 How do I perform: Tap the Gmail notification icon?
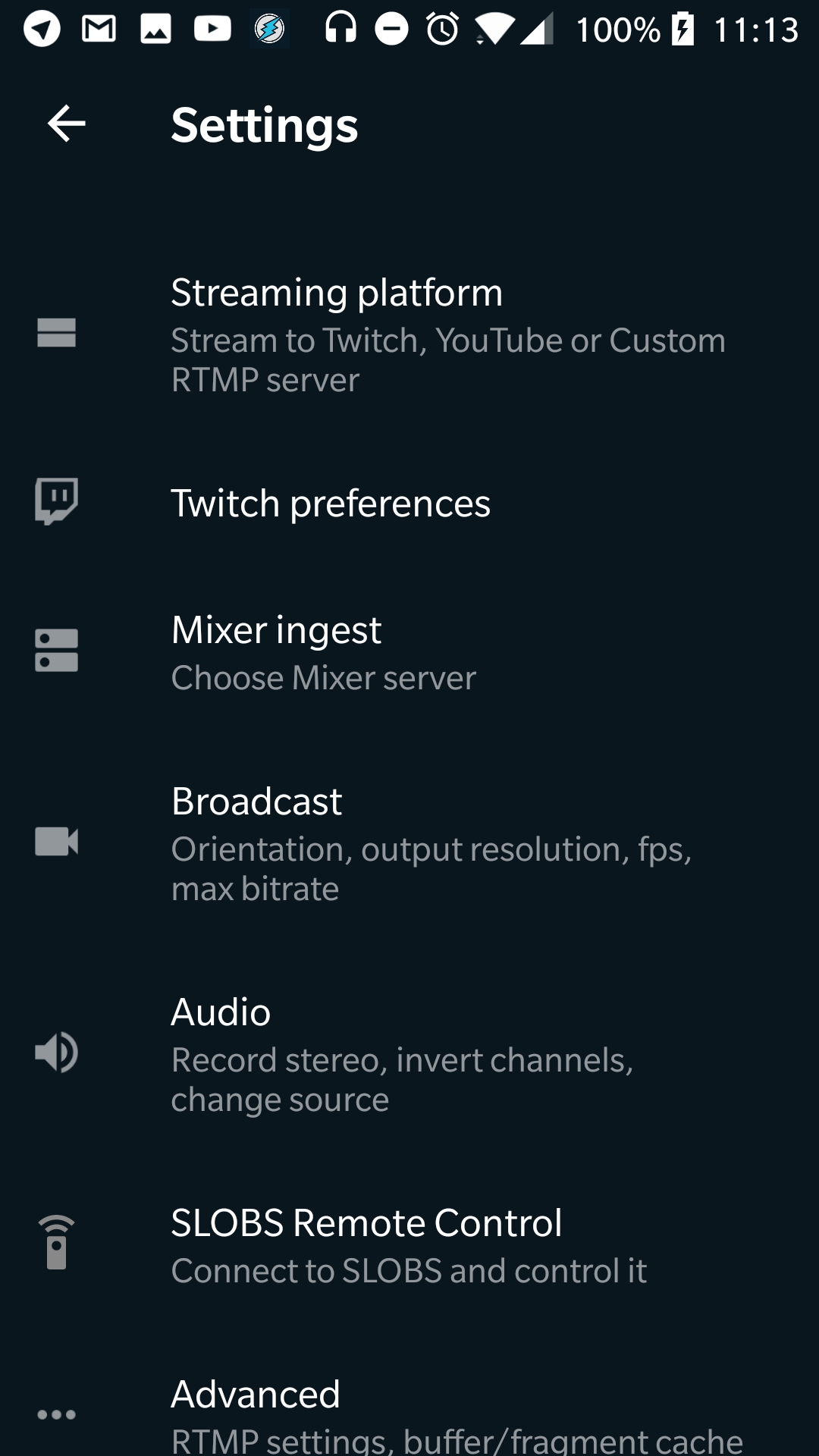click(x=99, y=30)
